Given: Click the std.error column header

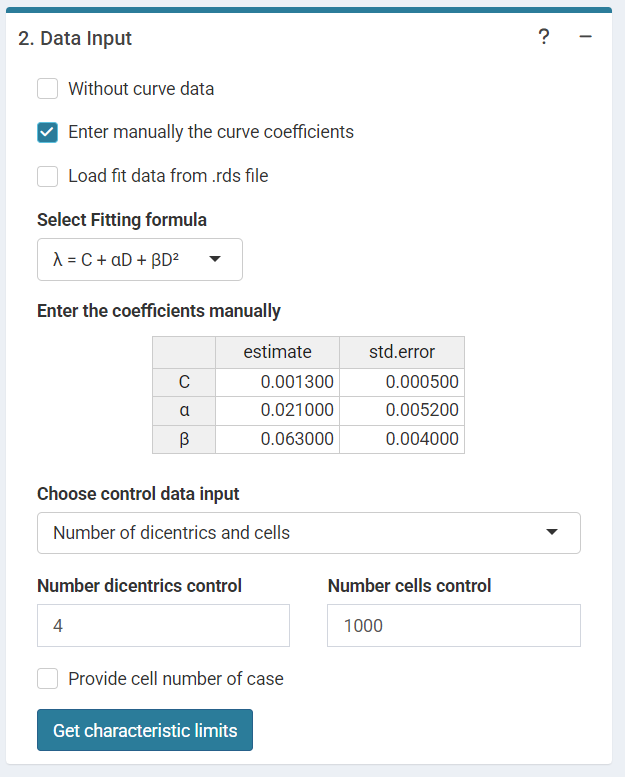Looking at the screenshot, I should [x=402, y=352].
